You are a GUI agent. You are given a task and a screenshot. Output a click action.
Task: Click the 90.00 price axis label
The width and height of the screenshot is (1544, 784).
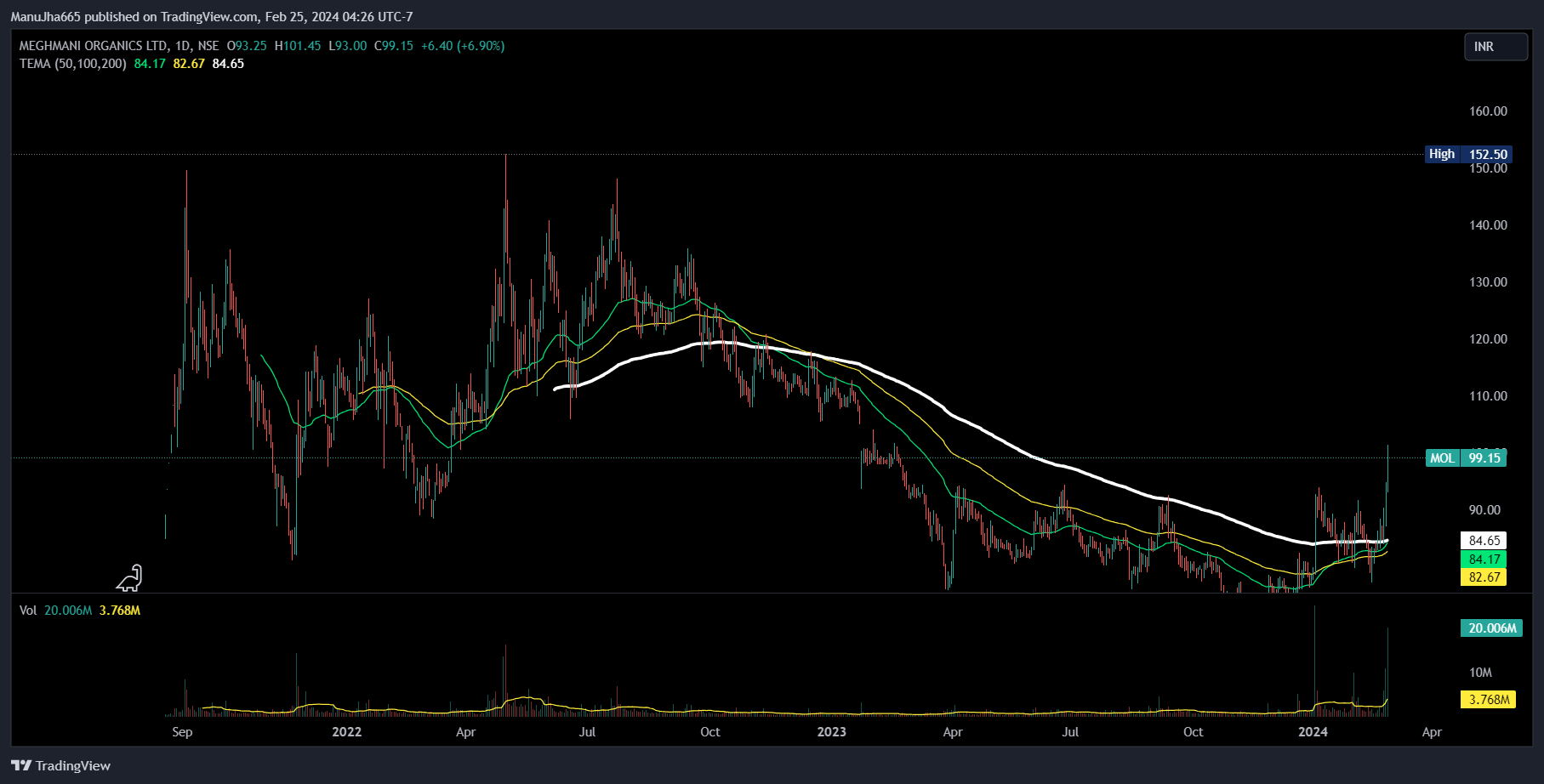pyautogui.click(x=1484, y=510)
